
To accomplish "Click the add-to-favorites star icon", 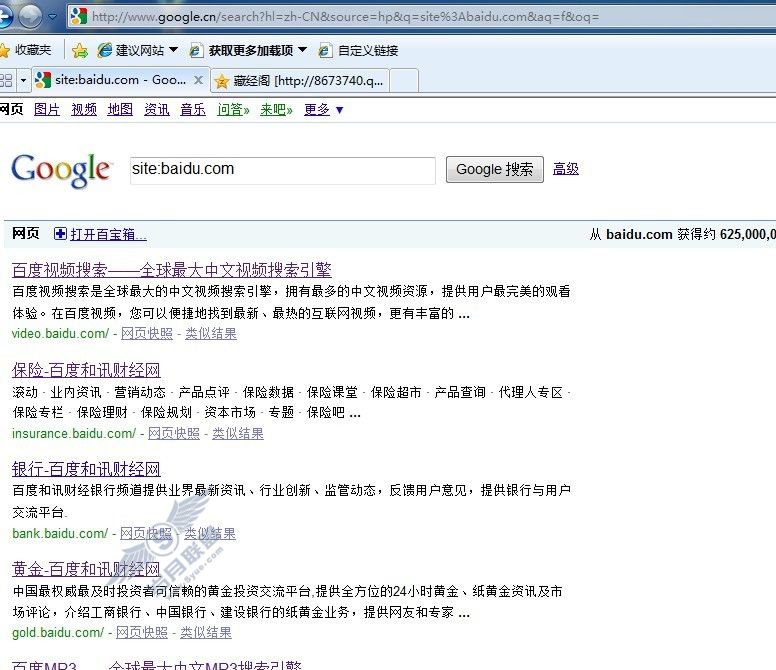I will [80, 50].
